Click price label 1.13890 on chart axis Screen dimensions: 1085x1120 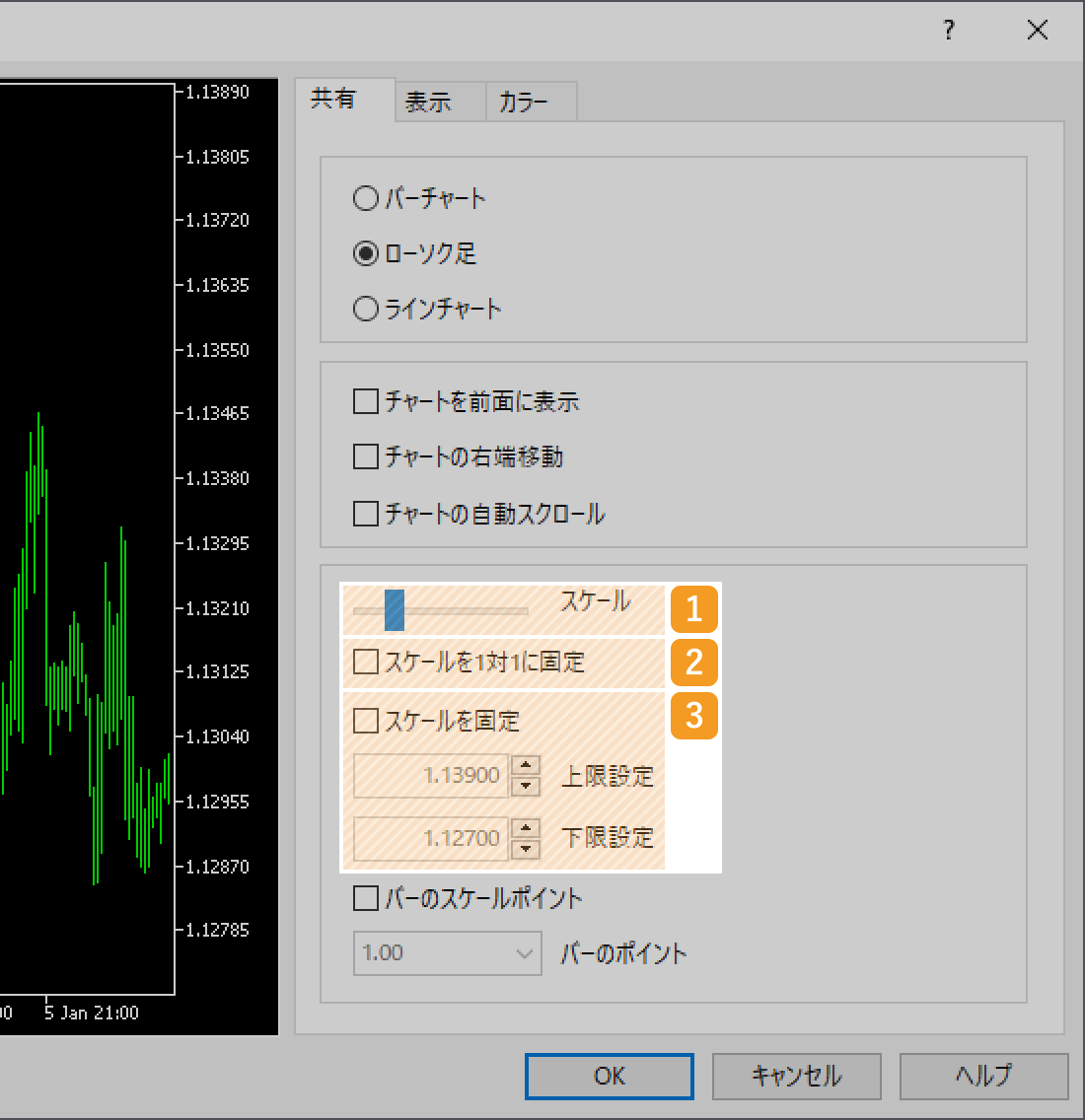coord(217,92)
